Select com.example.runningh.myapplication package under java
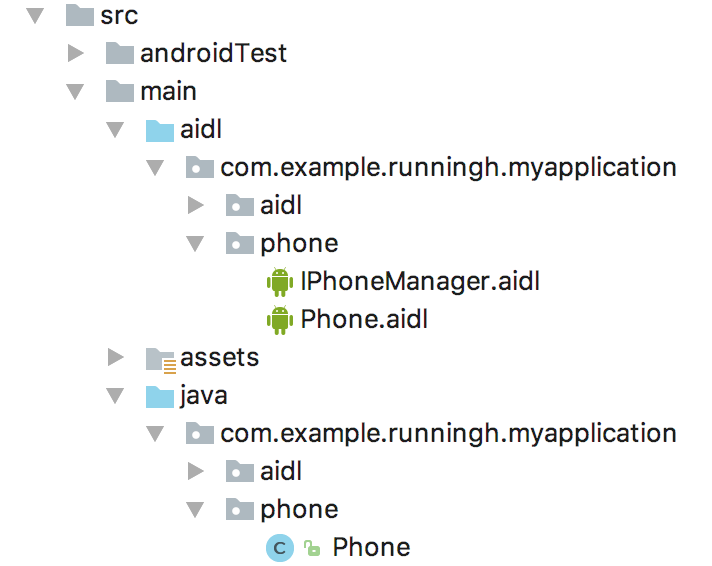The height and width of the screenshot is (566, 712). [x=448, y=433]
